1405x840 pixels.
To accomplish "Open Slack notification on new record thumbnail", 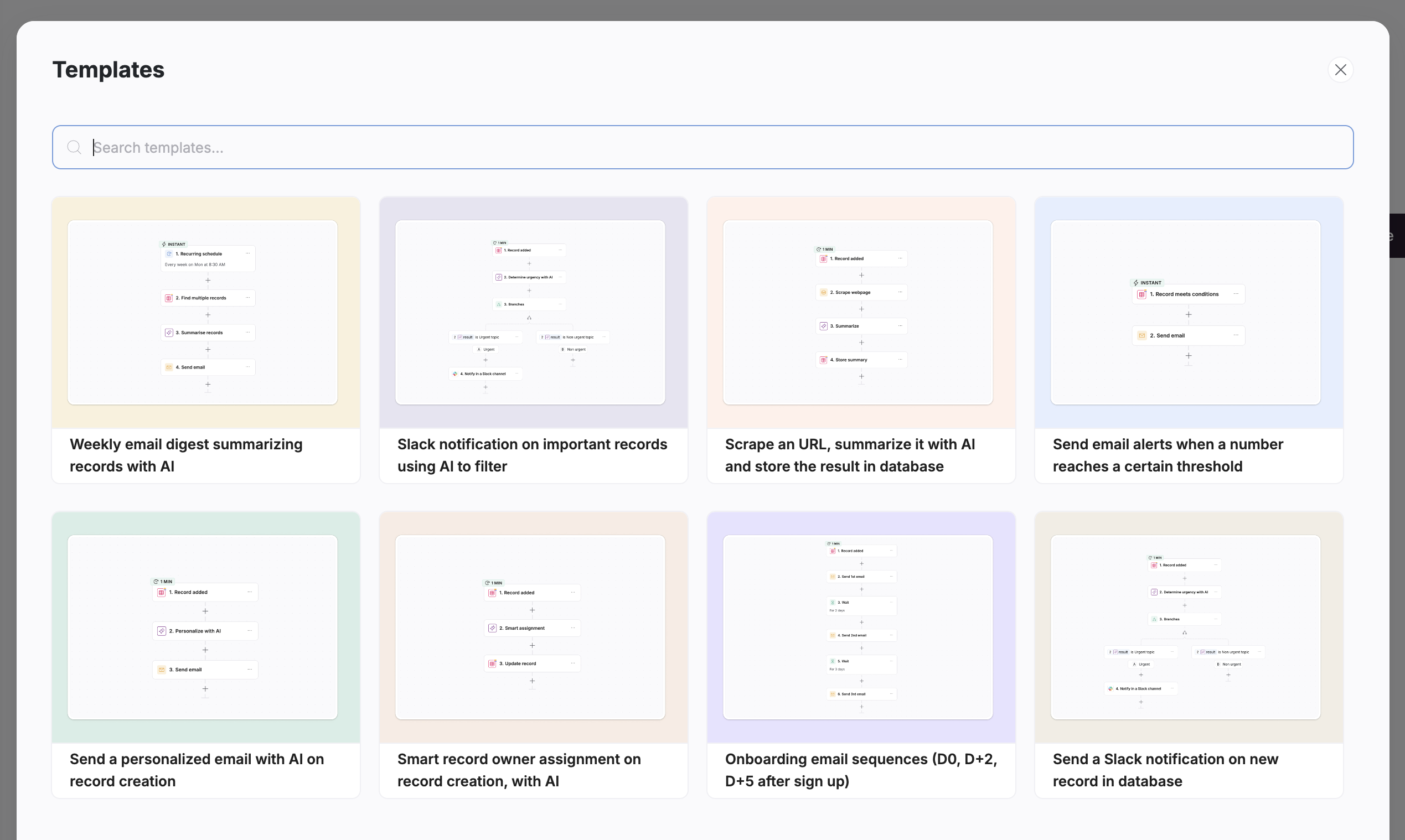I will click(x=1185, y=627).
